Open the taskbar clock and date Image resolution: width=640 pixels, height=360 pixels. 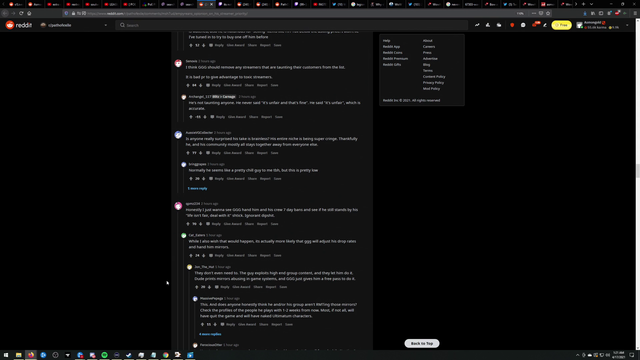click(x=618, y=355)
